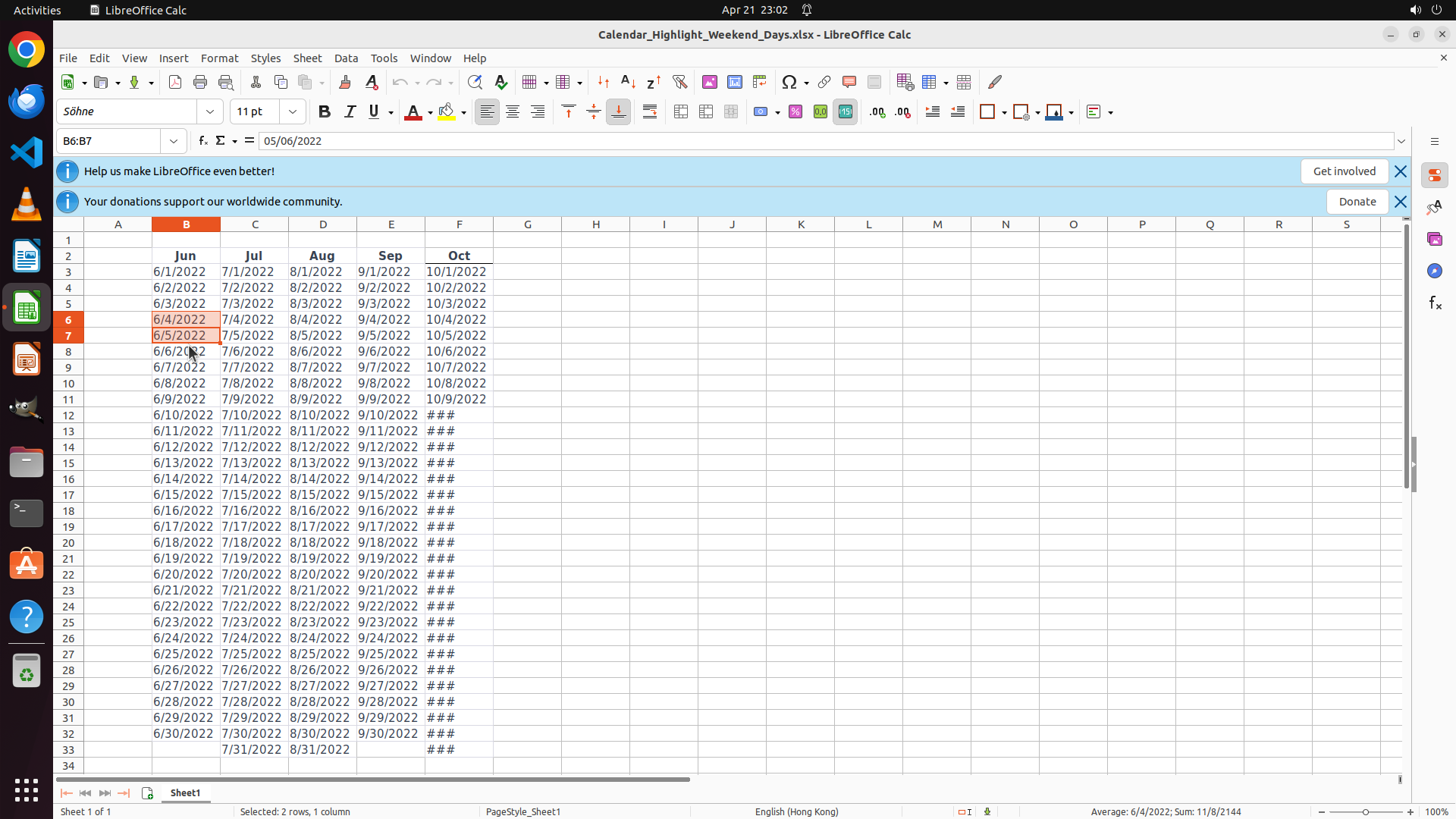Open the font size dropdown
The height and width of the screenshot is (819, 1456).
[x=293, y=112]
